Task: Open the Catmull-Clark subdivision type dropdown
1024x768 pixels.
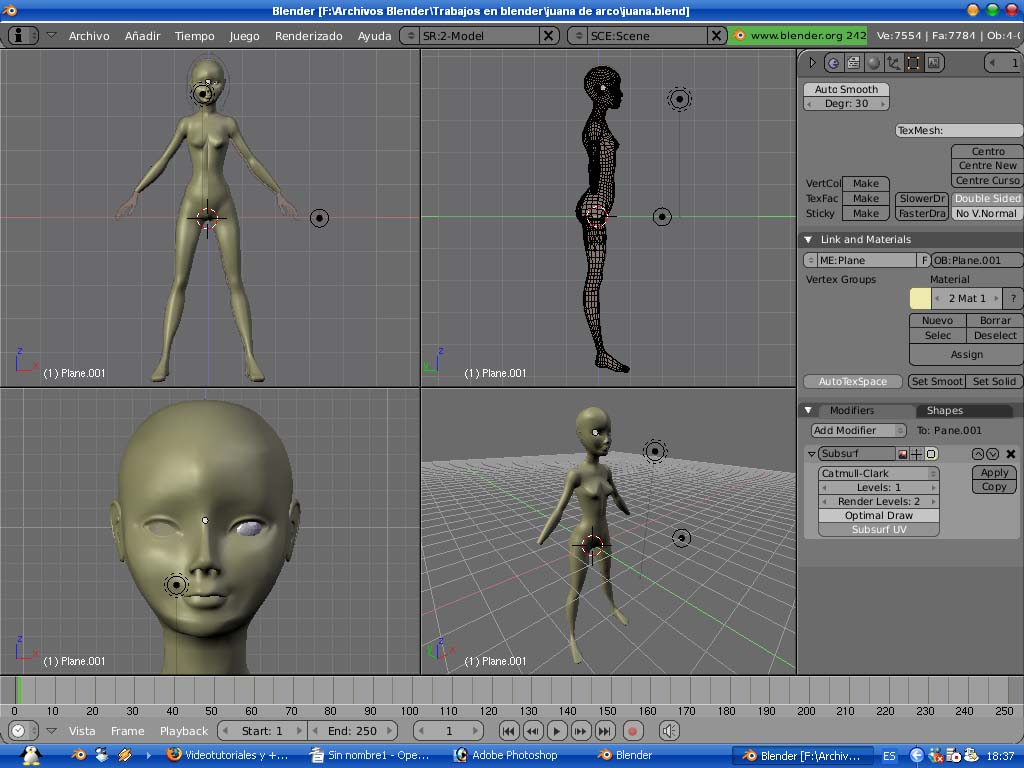Action: (879, 474)
